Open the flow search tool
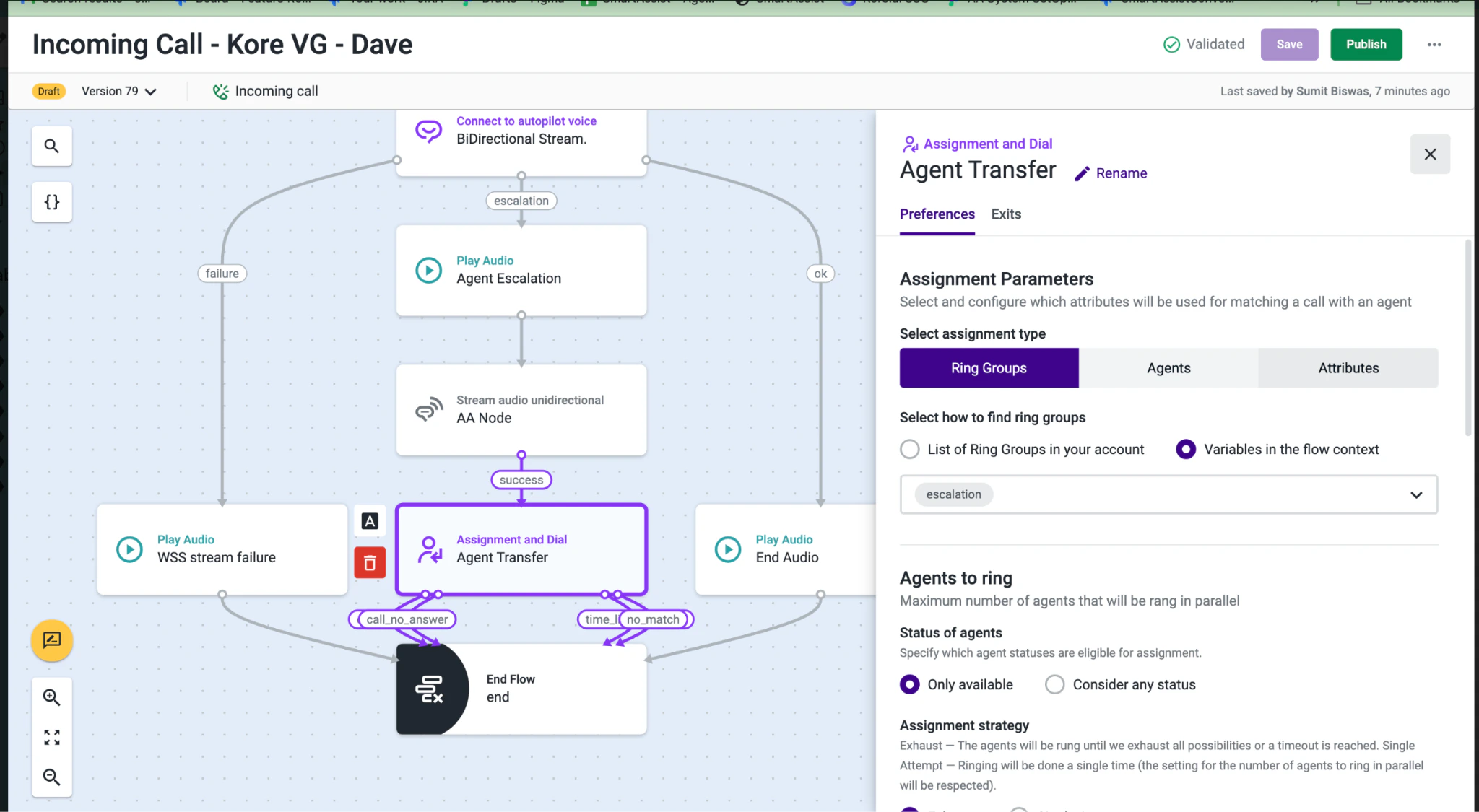 point(51,146)
